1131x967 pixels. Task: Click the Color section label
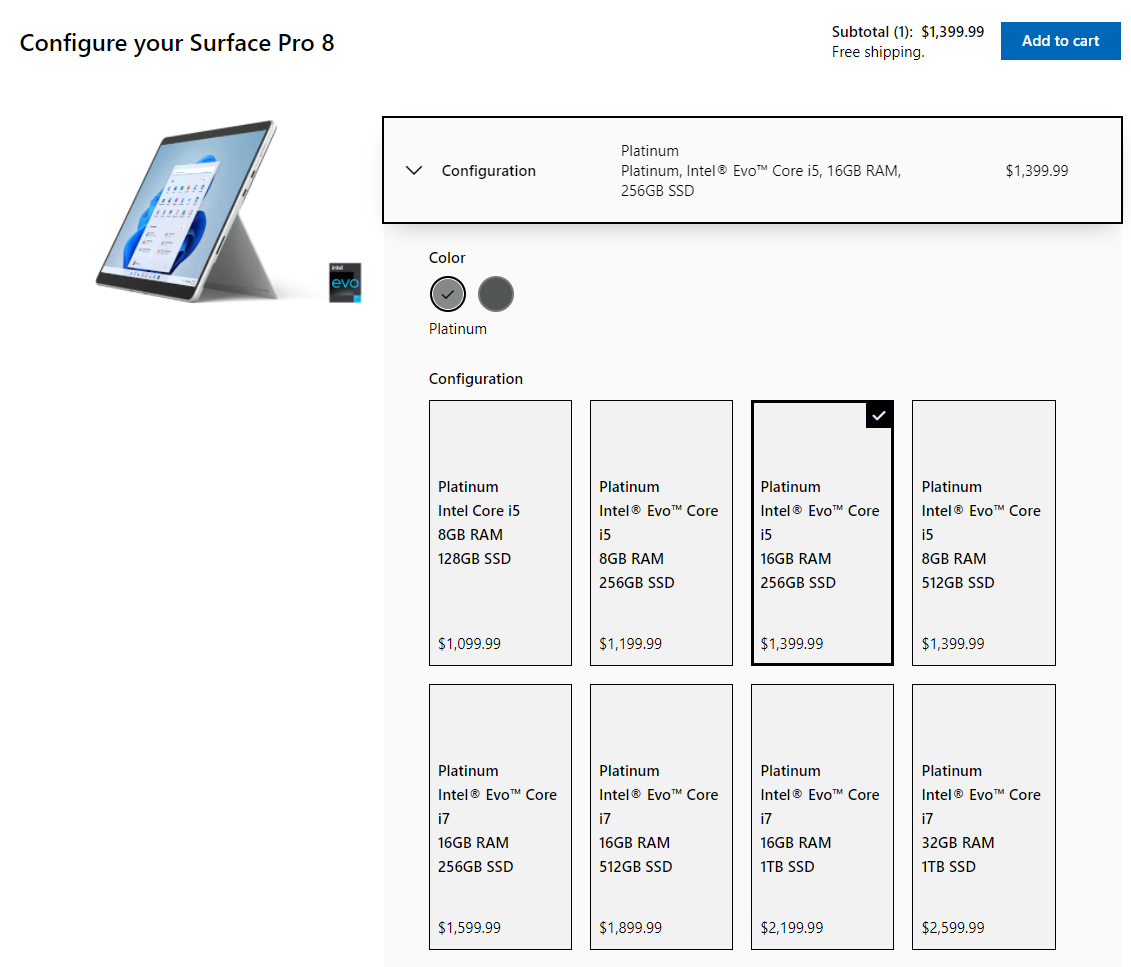446,257
